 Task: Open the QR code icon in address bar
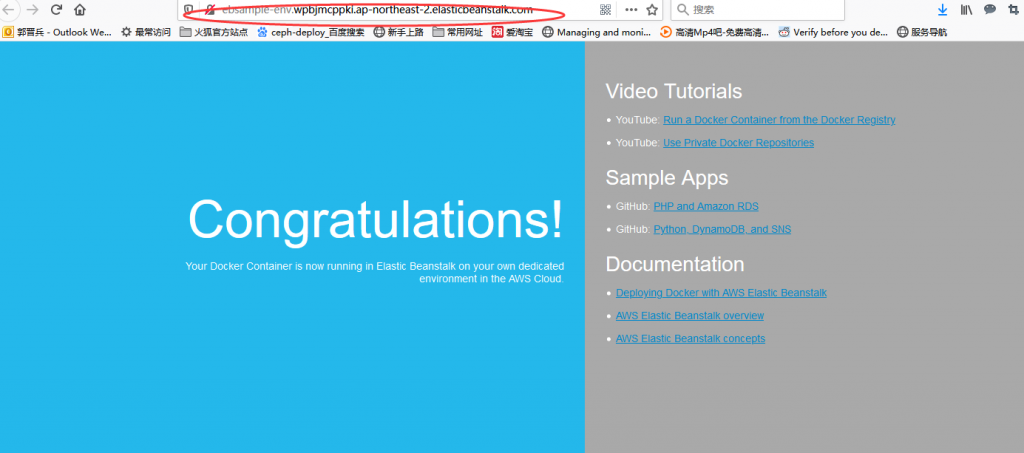pyautogui.click(x=606, y=9)
